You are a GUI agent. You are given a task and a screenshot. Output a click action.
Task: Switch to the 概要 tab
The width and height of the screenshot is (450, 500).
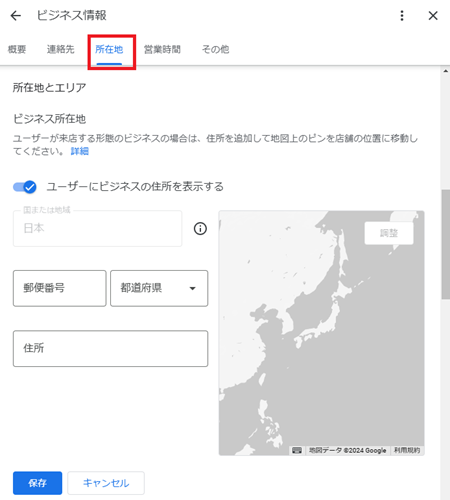[17, 50]
